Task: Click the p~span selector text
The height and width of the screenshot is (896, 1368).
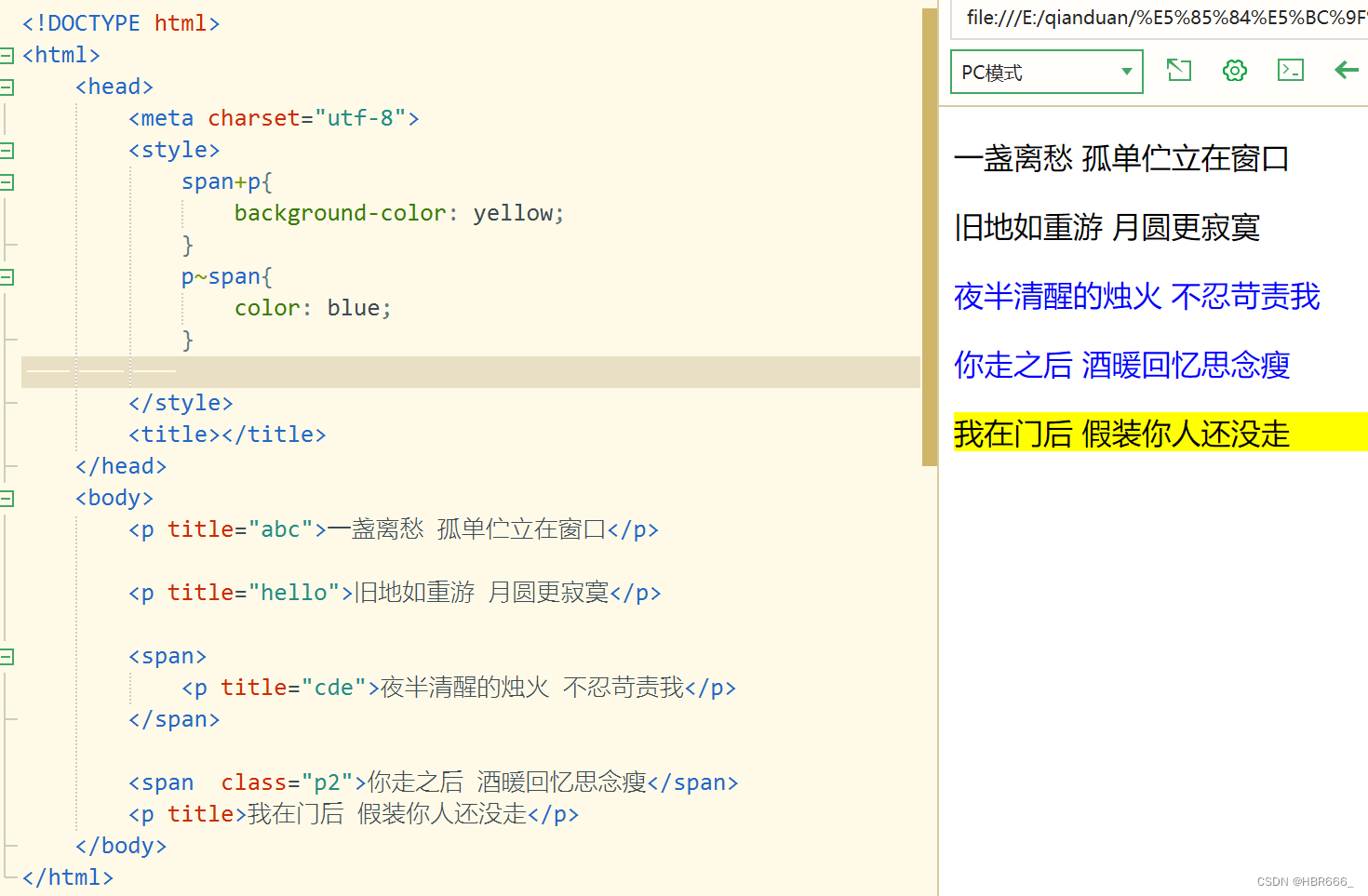Action: (x=221, y=276)
